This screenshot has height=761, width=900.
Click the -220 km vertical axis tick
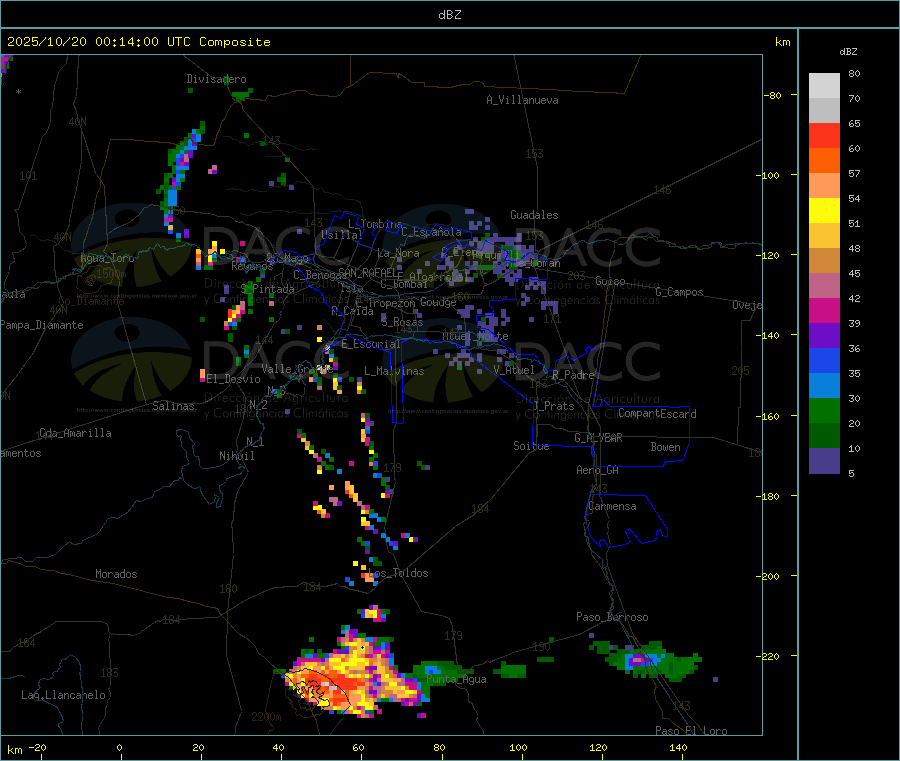(x=770, y=656)
